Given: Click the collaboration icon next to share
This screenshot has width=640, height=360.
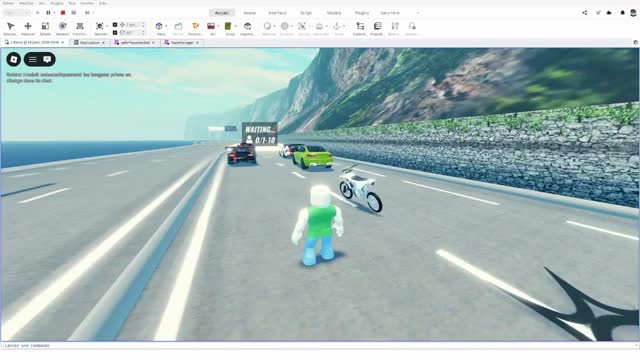Looking at the screenshot, I should pyautogui.click(x=598, y=13).
